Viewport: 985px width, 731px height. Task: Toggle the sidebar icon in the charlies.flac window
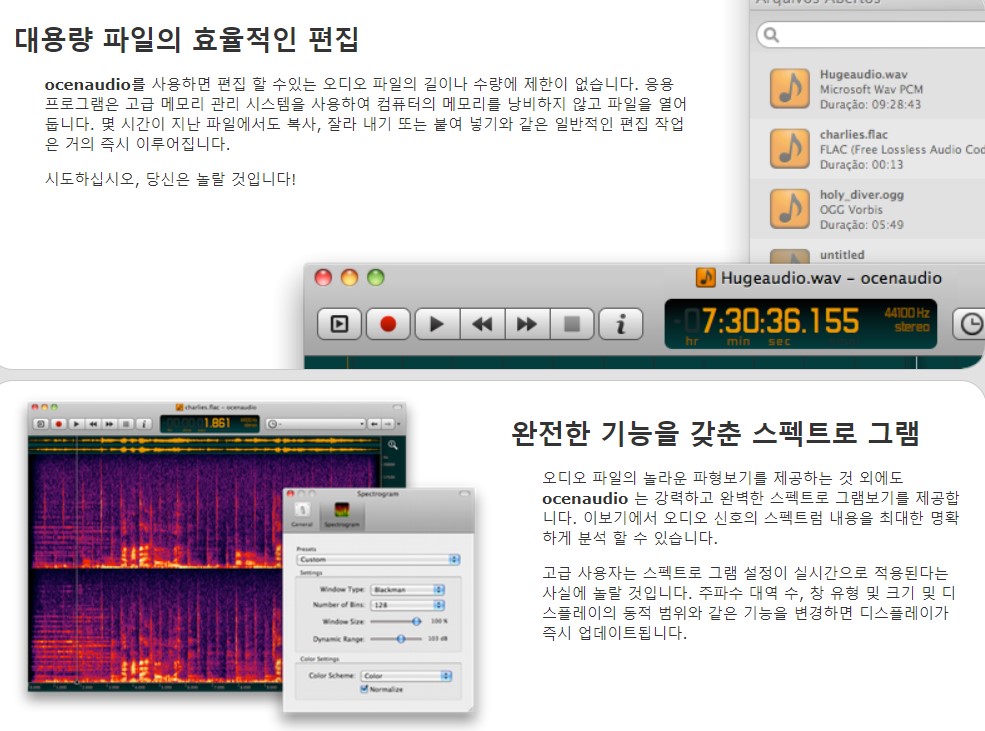tap(41, 424)
